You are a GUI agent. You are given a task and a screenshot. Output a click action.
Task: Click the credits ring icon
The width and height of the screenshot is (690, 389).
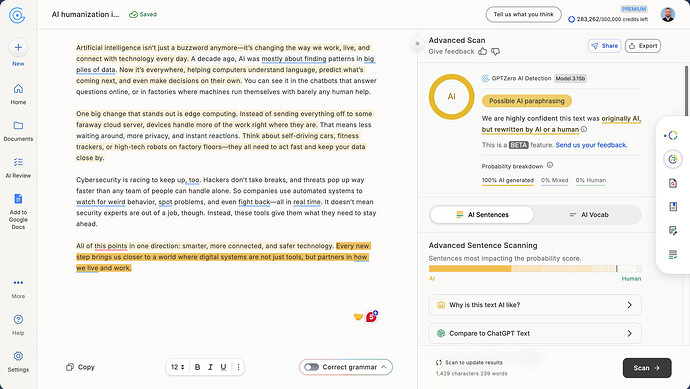[571, 19]
